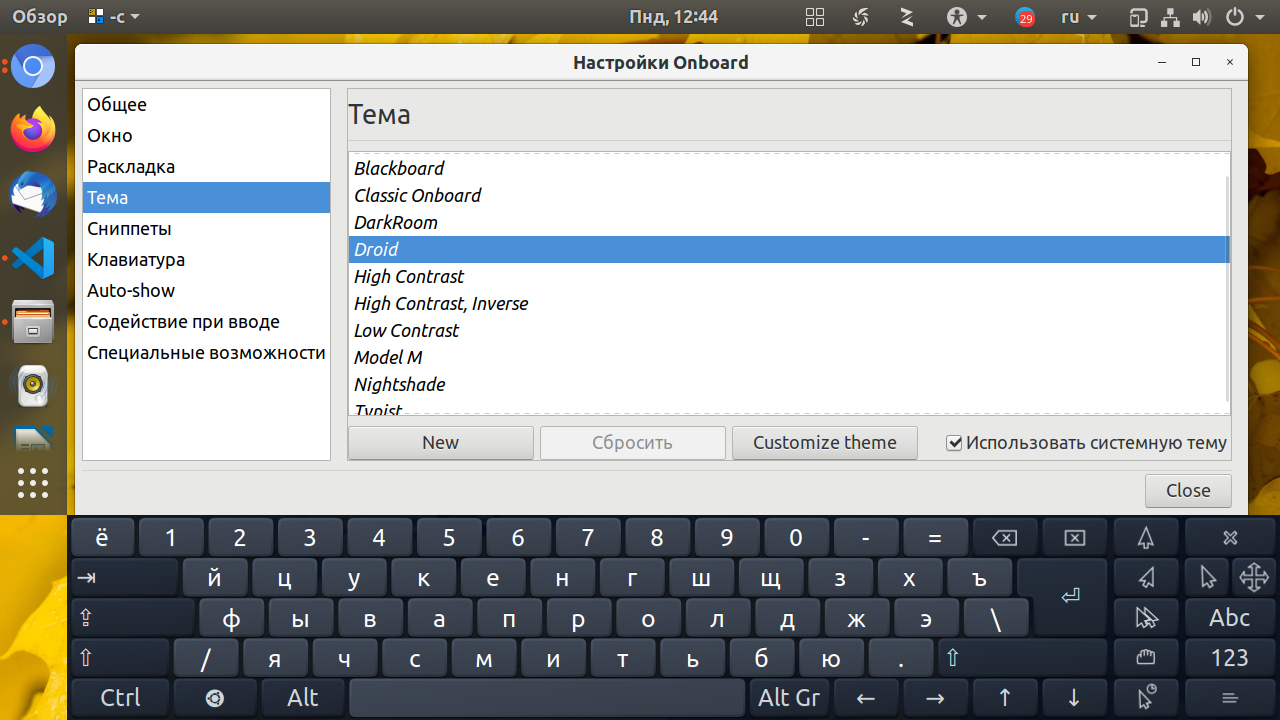Launch Firefox from the dock
Image resolution: width=1280 pixels, height=720 pixels.
(33, 130)
